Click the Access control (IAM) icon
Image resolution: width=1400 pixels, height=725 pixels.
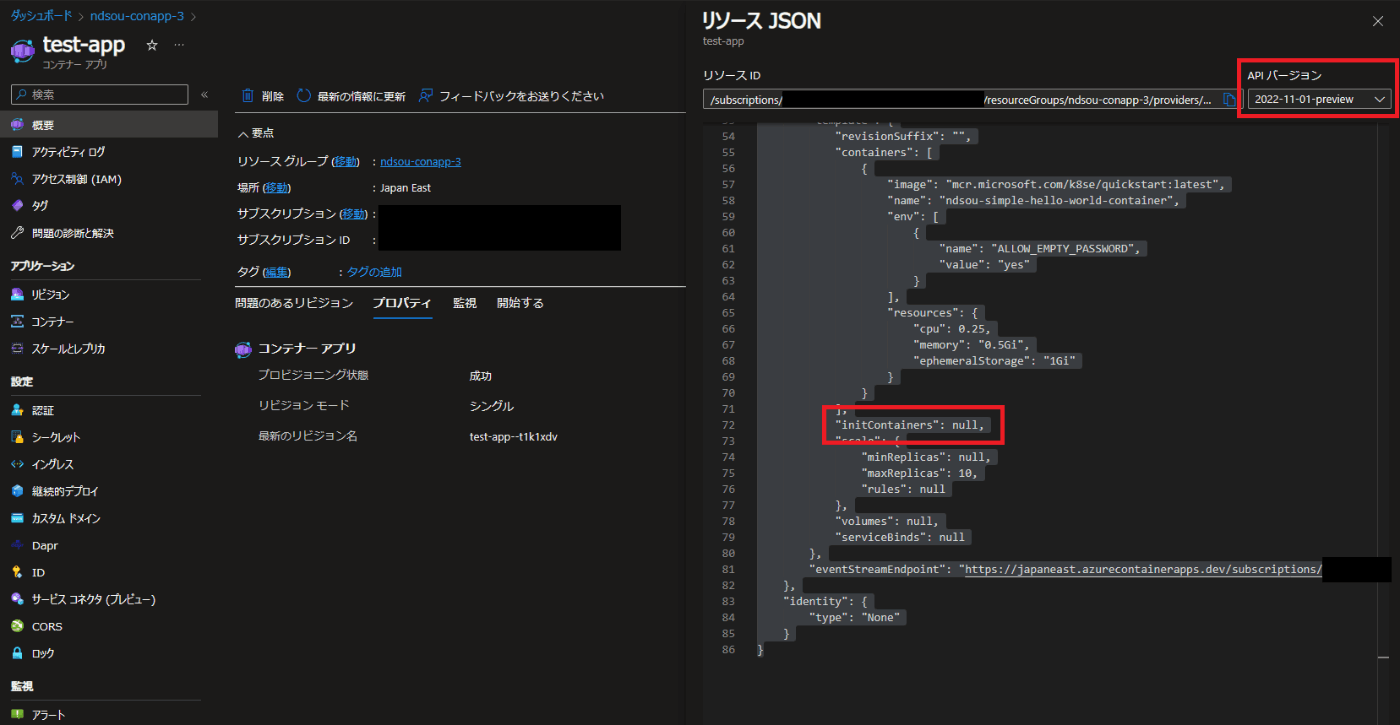(x=17, y=179)
